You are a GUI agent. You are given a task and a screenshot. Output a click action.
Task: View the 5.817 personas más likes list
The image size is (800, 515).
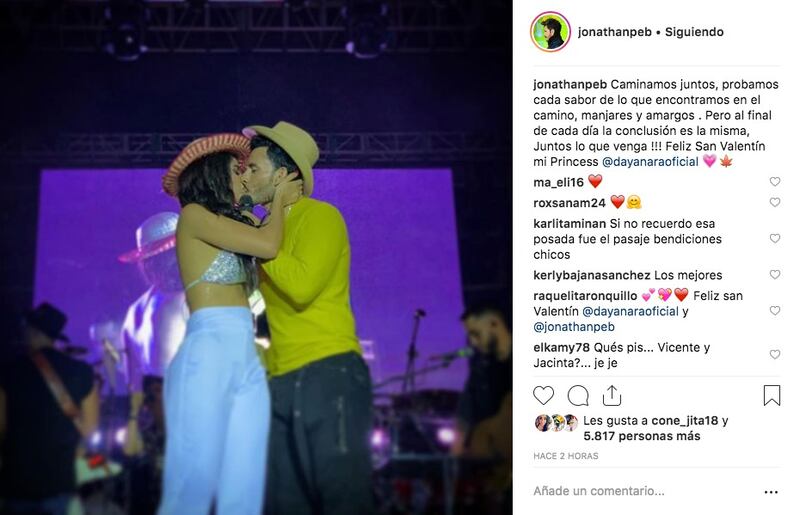pyautogui.click(x=642, y=436)
